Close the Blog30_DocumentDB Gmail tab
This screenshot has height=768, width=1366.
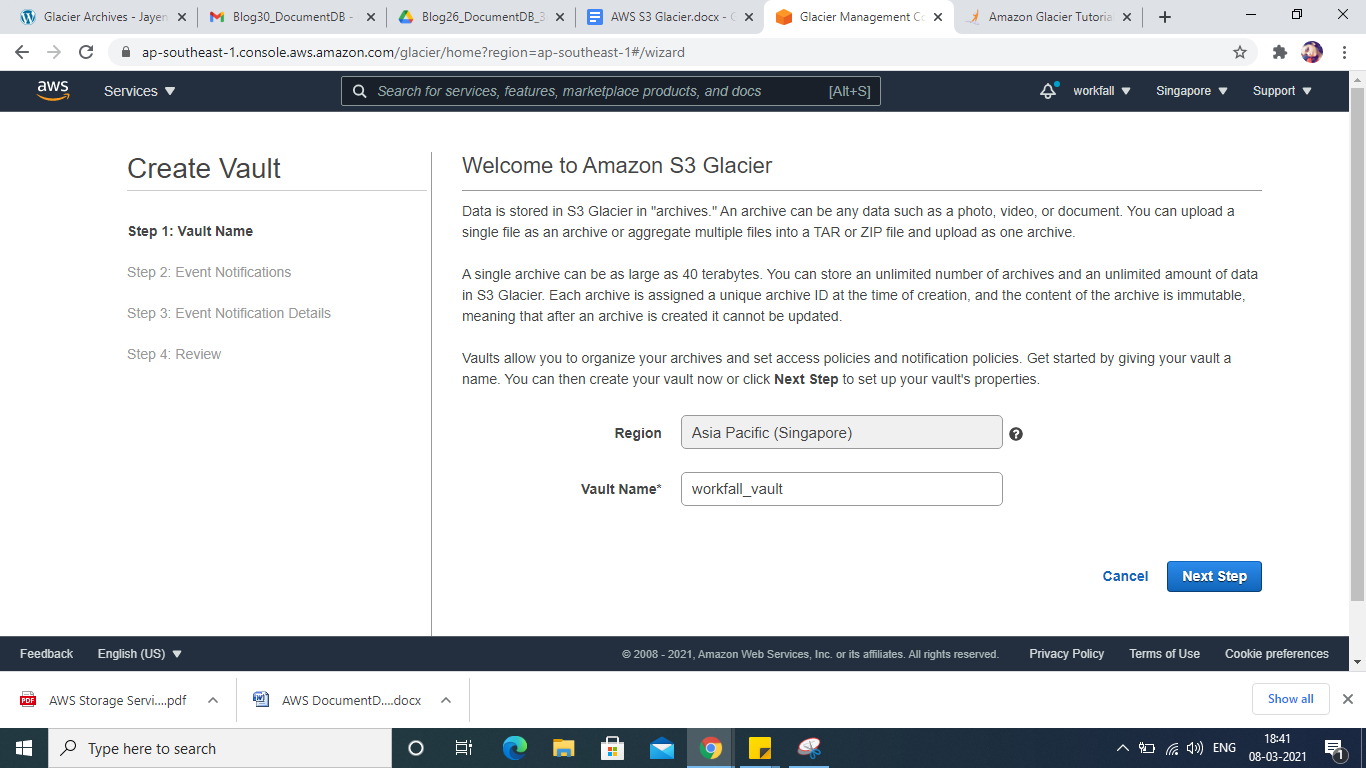click(x=370, y=17)
